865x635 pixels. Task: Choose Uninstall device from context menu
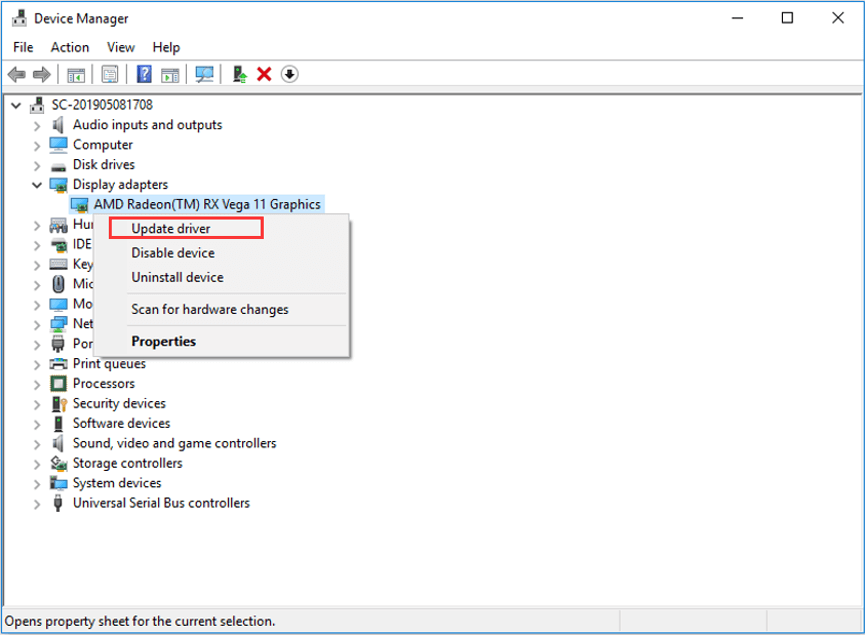177,277
